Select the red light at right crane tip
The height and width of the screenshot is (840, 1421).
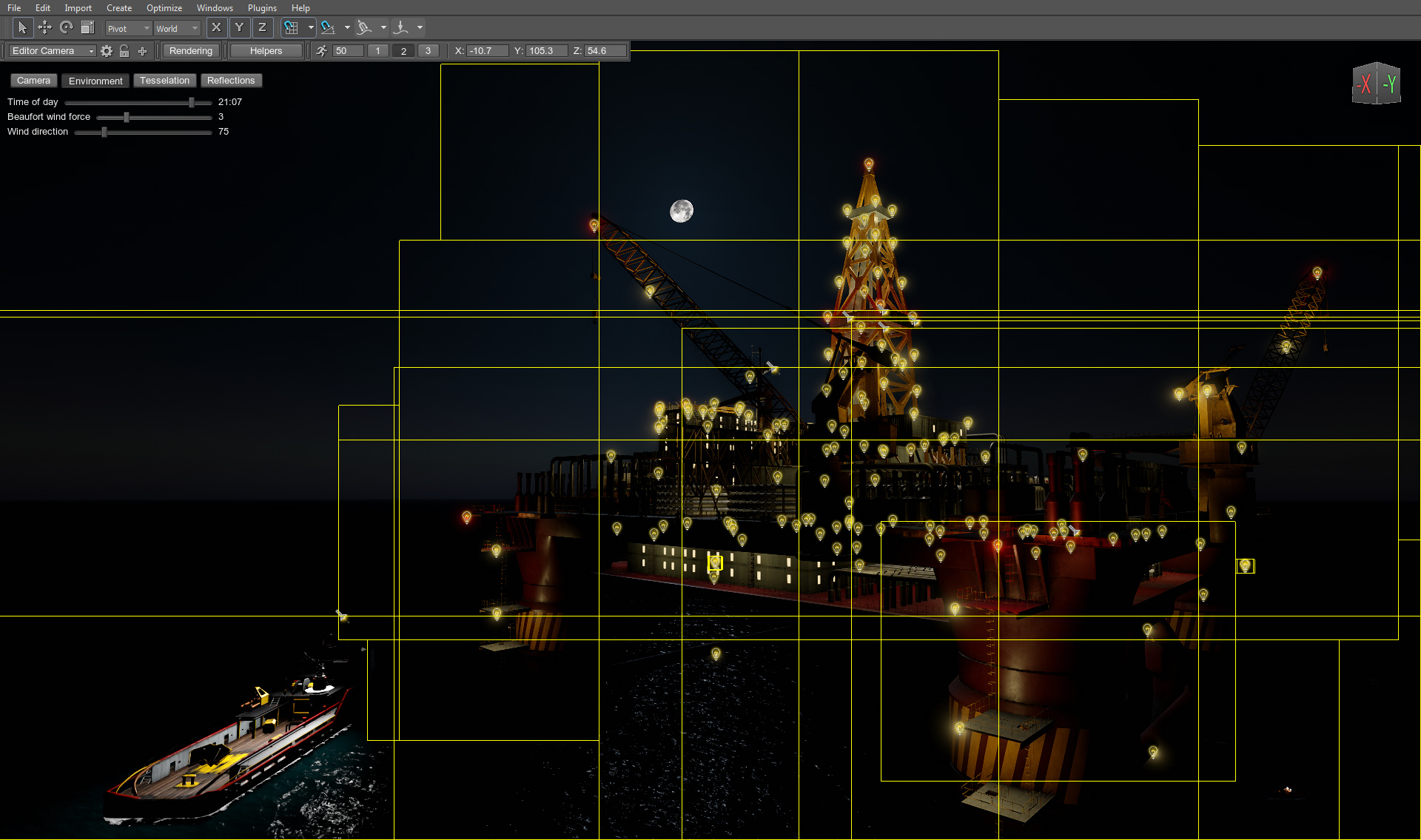click(x=1317, y=273)
